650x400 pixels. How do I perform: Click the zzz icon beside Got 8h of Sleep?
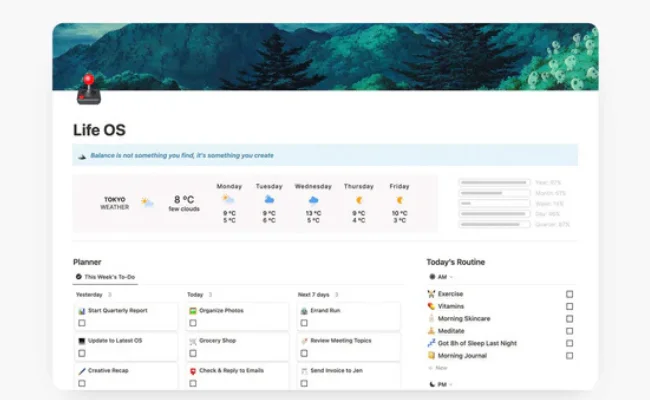point(431,343)
